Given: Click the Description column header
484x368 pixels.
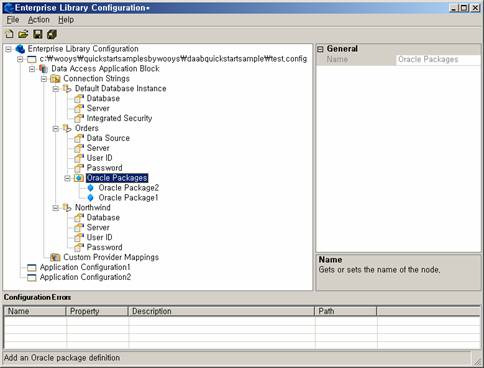Looking at the screenshot, I should [221, 311].
